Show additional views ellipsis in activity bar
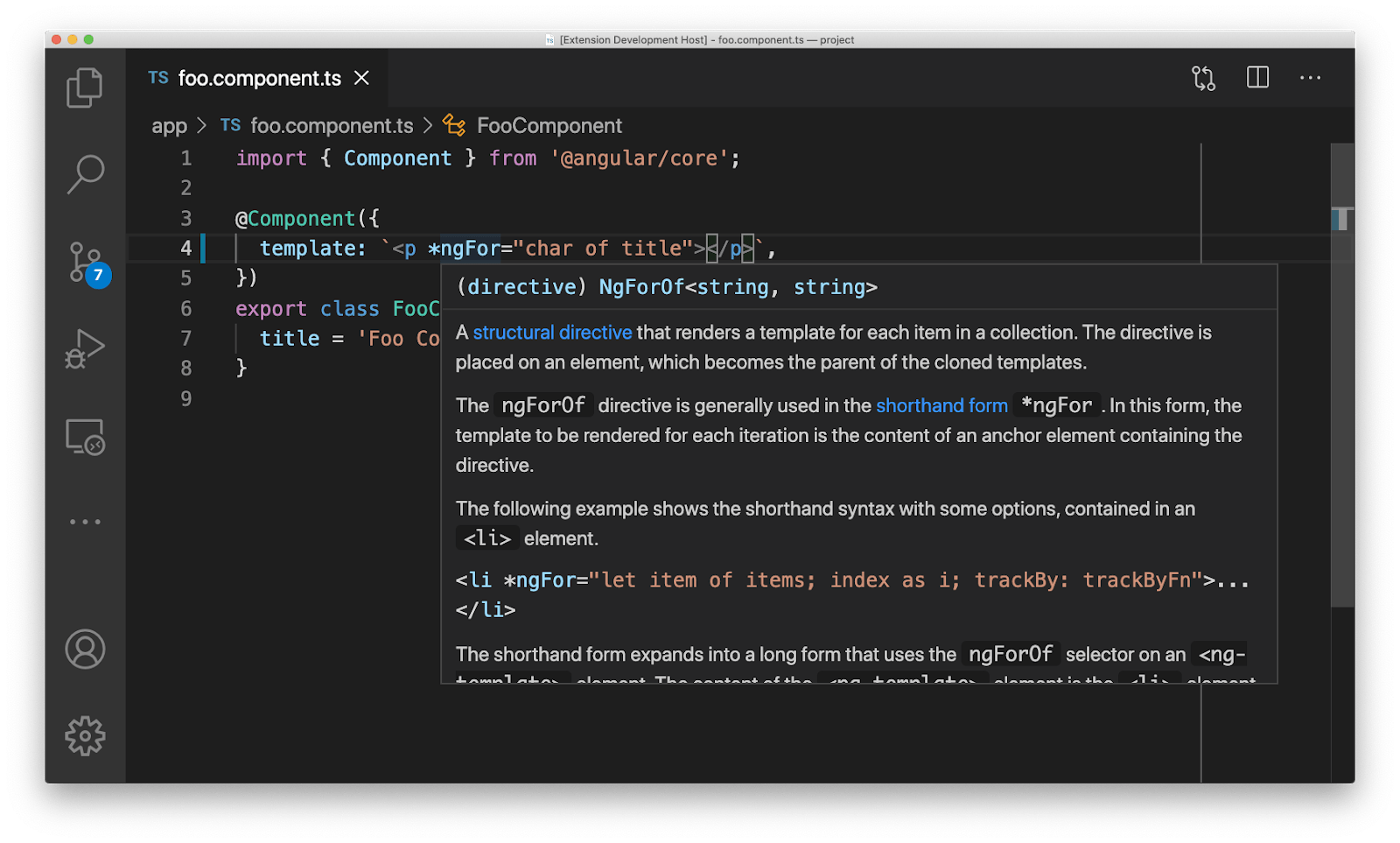The image size is (1400, 843). coord(85,522)
